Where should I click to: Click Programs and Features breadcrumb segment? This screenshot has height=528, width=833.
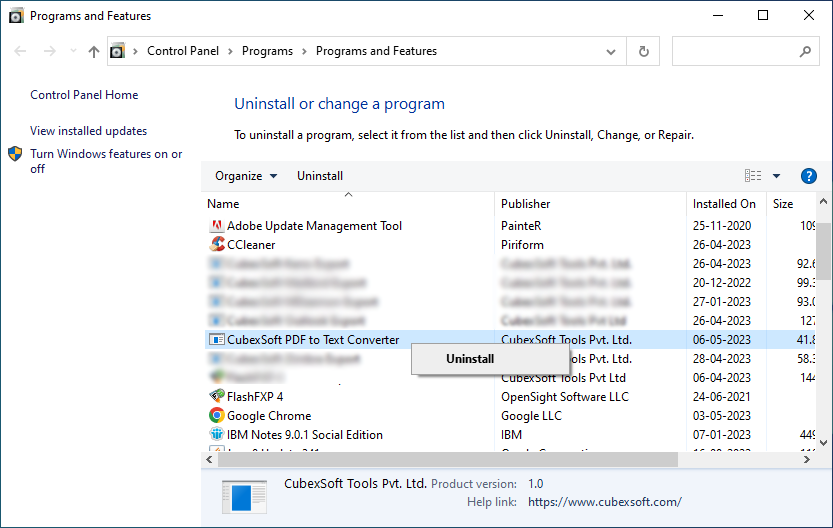pyautogui.click(x=376, y=51)
